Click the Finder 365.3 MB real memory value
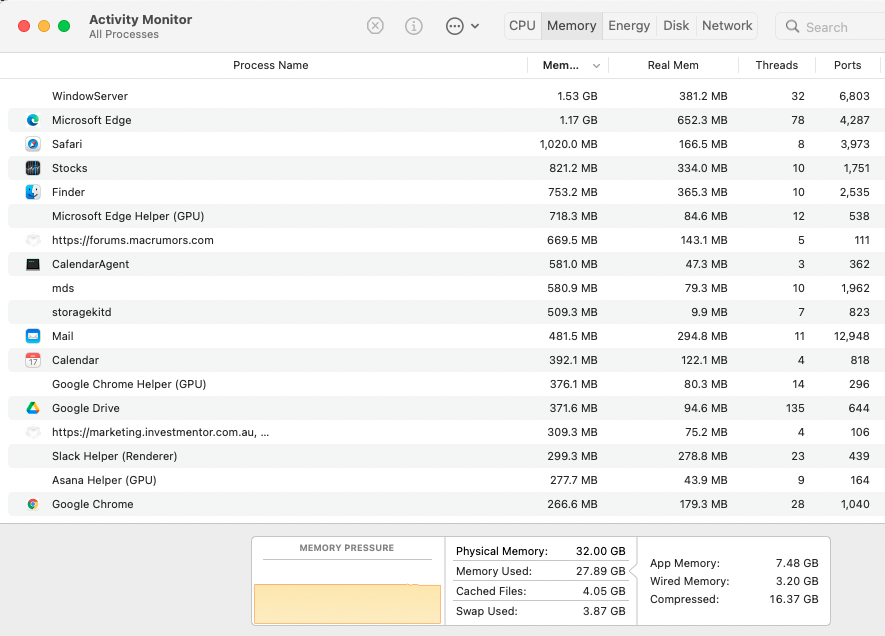The width and height of the screenshot is (885, 636). coord(702,192)
